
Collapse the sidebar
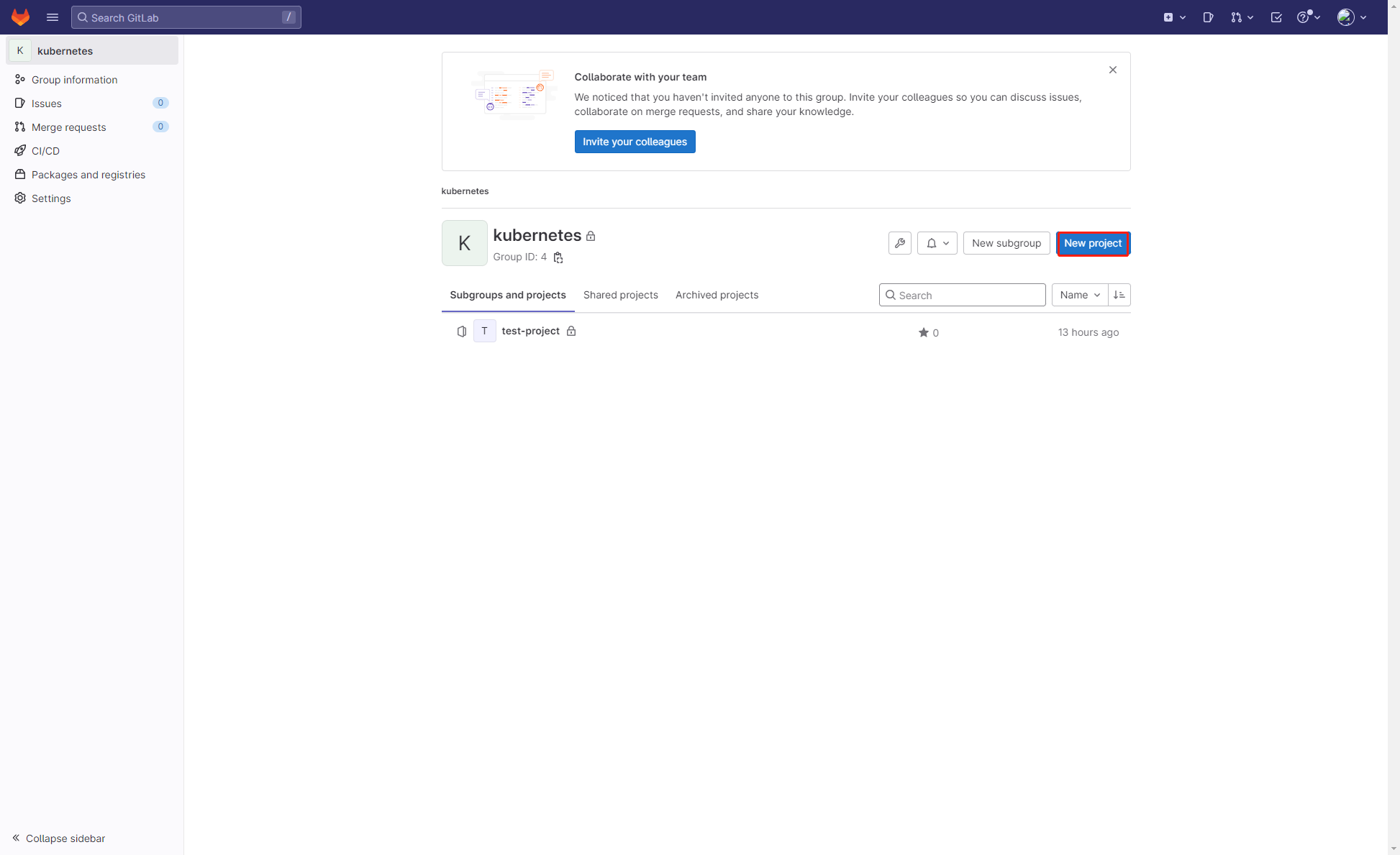click(59, 838)
